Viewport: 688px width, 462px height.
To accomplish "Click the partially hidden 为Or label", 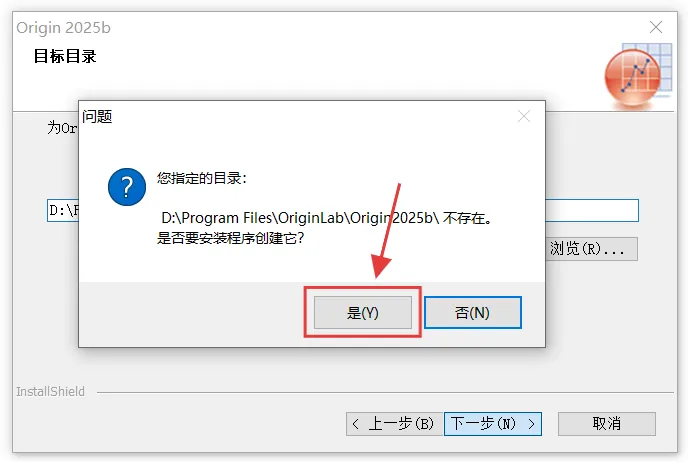I will (x=62, y=128).
